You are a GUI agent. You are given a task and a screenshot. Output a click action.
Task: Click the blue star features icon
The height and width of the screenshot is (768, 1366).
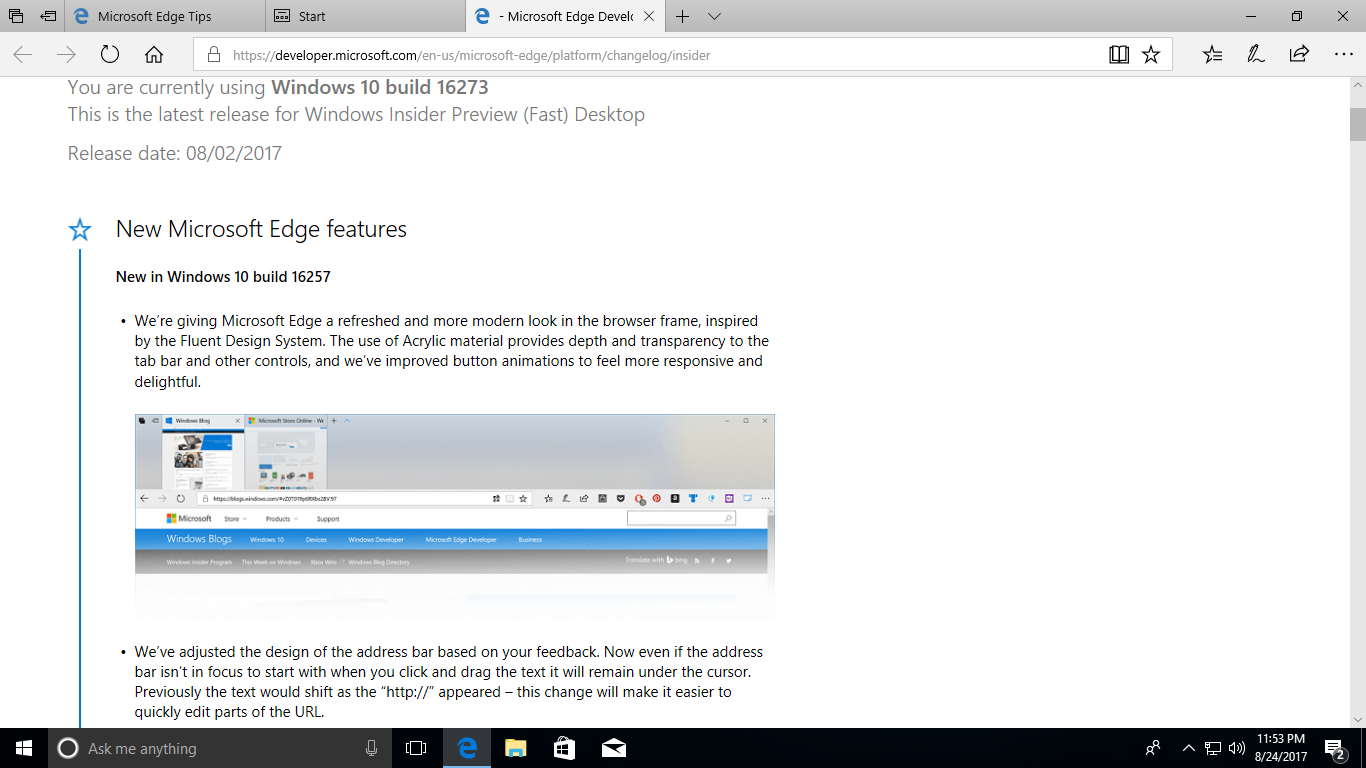(x=80, y=230)
